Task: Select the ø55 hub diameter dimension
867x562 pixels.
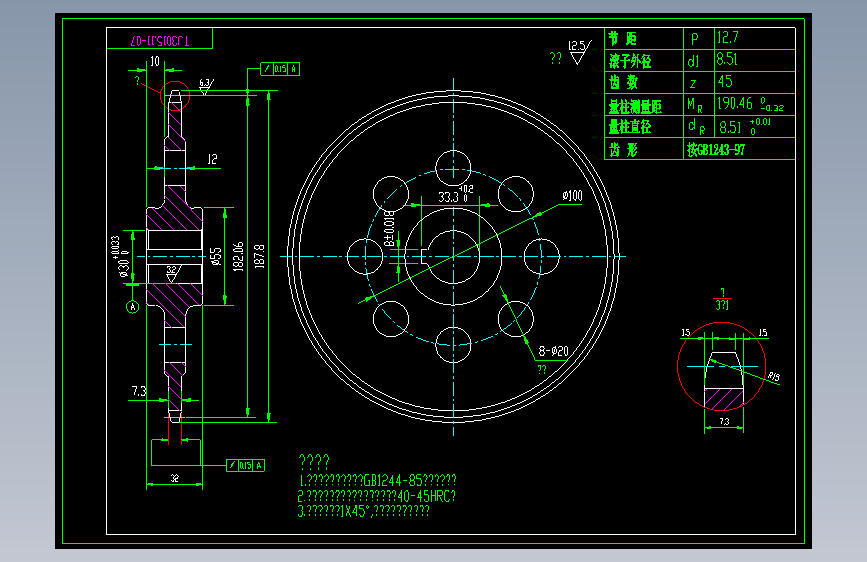Action: [216, 256]
